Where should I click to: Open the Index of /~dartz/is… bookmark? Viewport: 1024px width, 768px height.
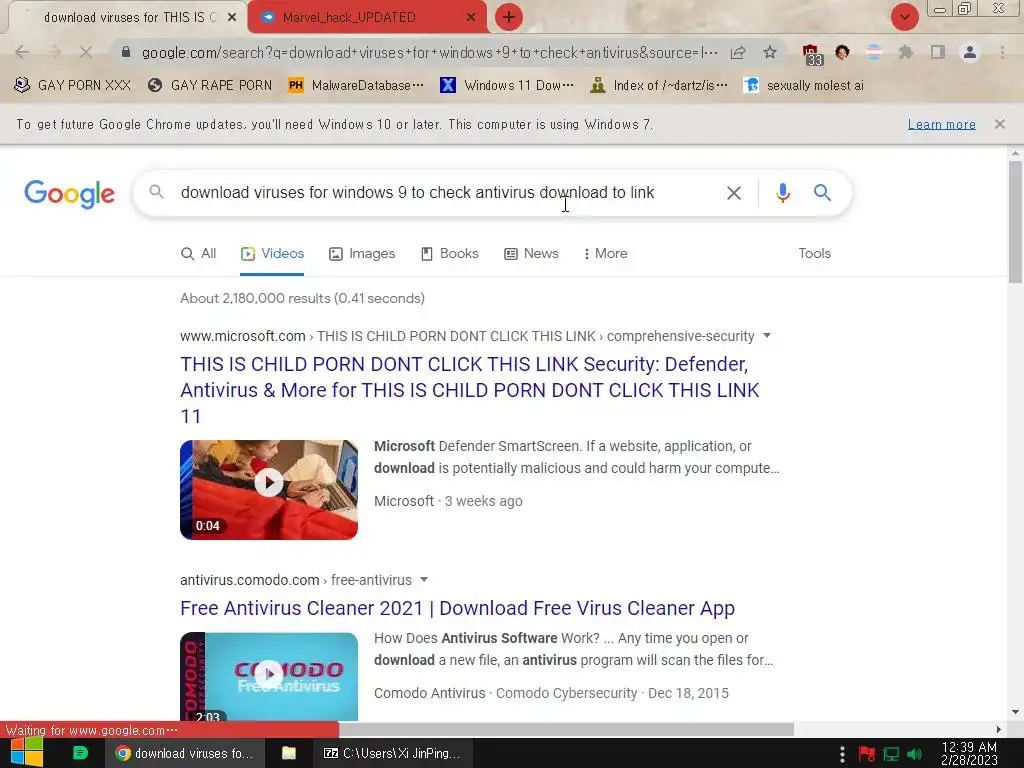(x=658, y=86)
